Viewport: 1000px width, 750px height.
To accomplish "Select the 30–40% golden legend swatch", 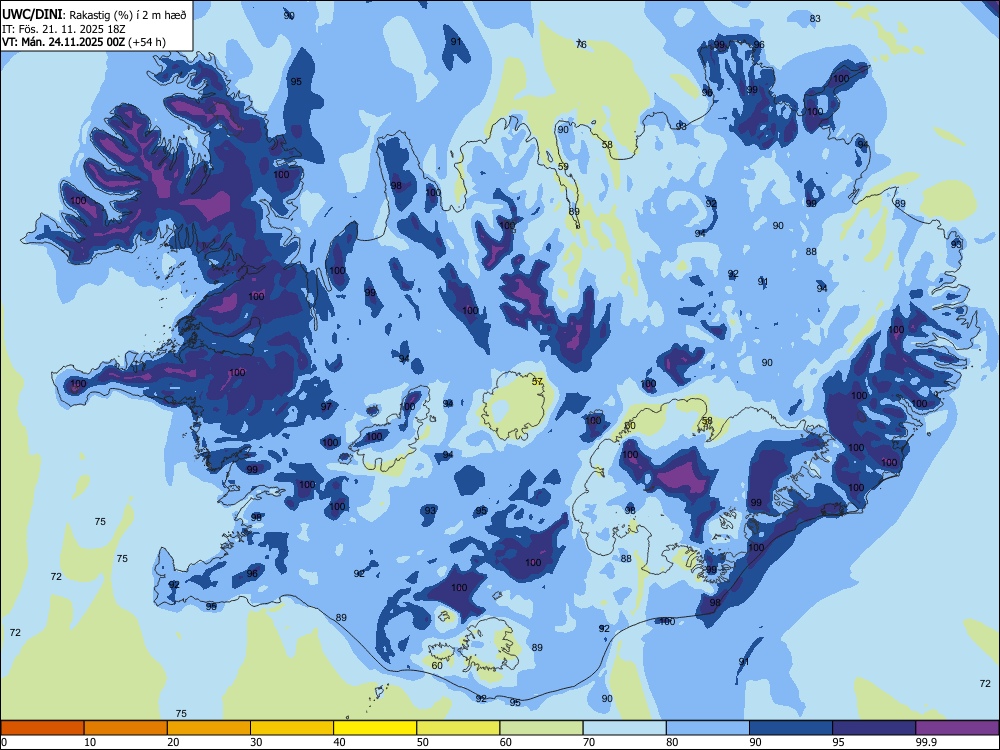I will pos(292,728).
